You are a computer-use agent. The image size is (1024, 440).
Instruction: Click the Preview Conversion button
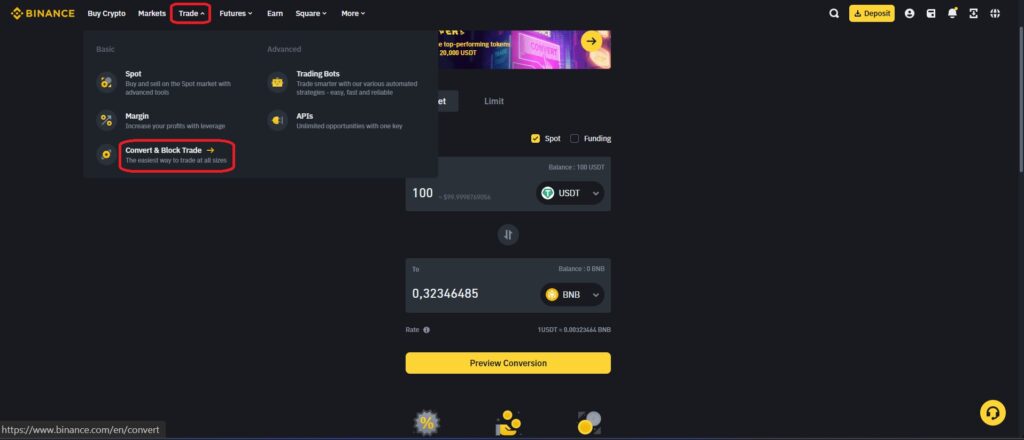[x=508, y=363]
